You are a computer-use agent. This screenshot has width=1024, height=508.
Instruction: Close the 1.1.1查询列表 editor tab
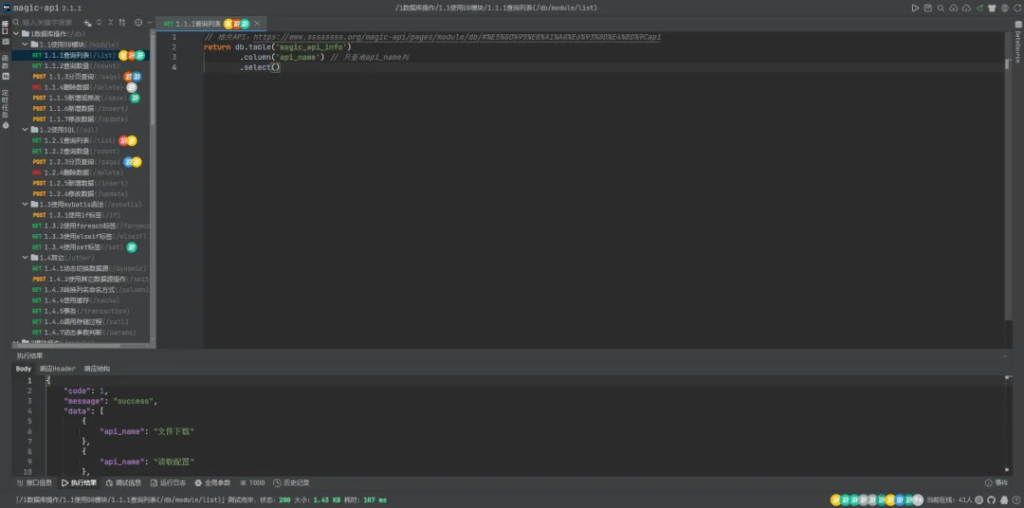258,22
